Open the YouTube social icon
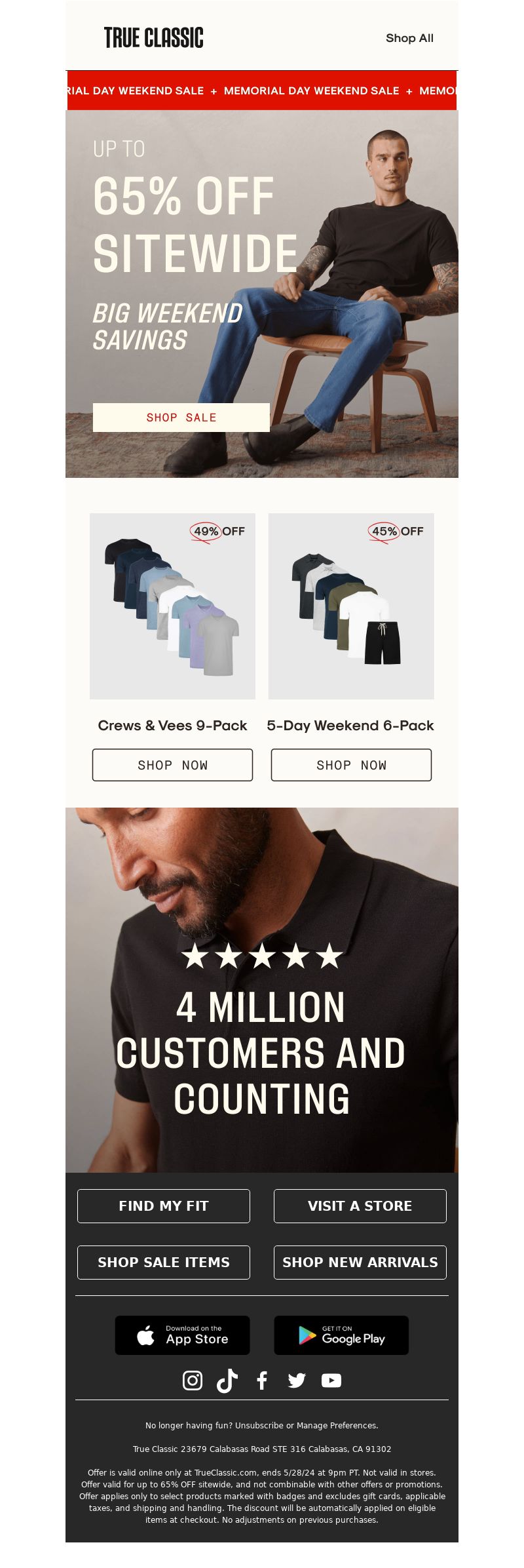 tap(331, 1381)
